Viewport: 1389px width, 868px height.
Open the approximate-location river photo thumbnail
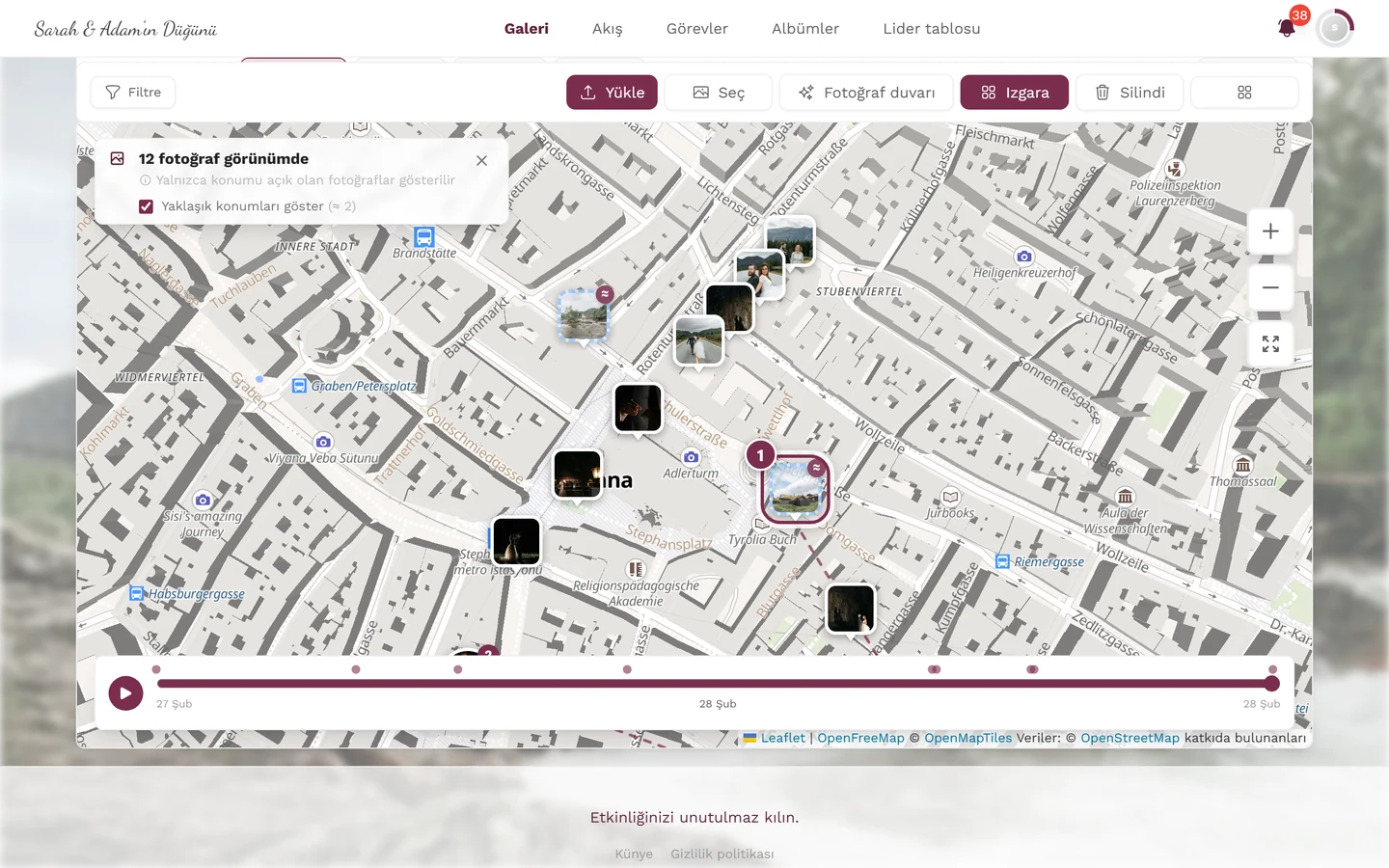click(584, 315)
